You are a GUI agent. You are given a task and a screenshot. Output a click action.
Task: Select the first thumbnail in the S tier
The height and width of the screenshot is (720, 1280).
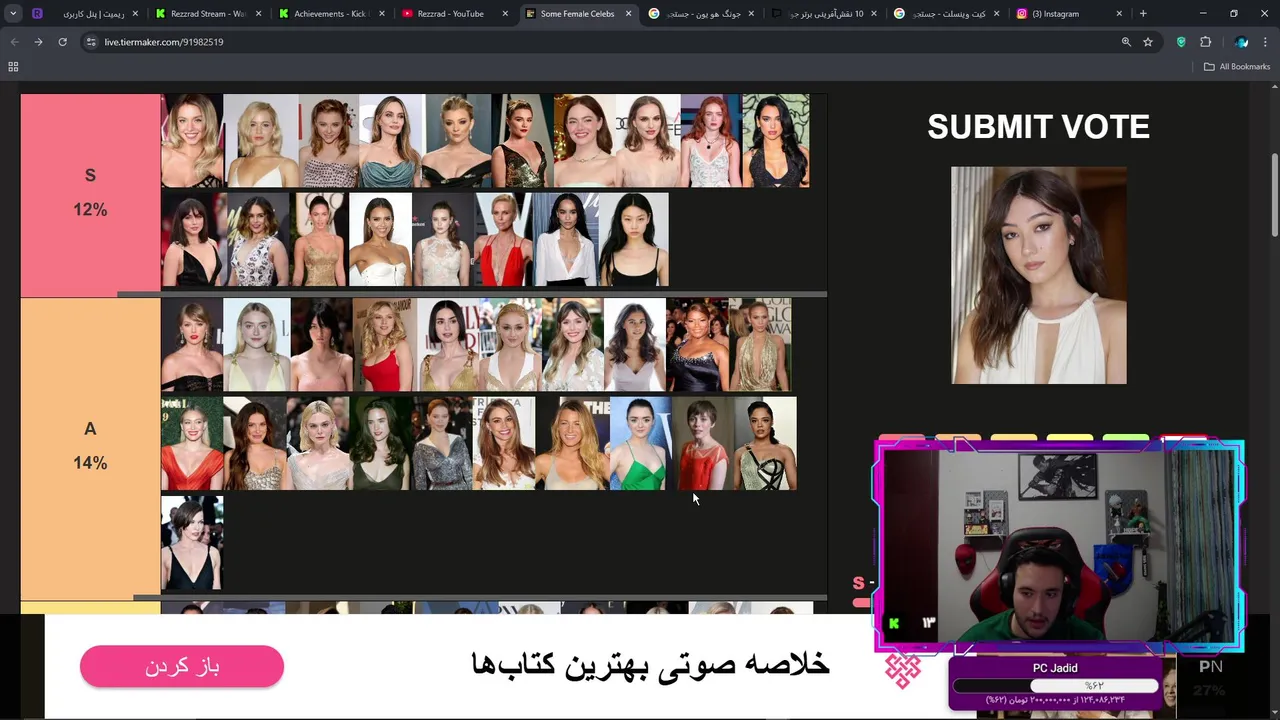click(x=192, y=141)
